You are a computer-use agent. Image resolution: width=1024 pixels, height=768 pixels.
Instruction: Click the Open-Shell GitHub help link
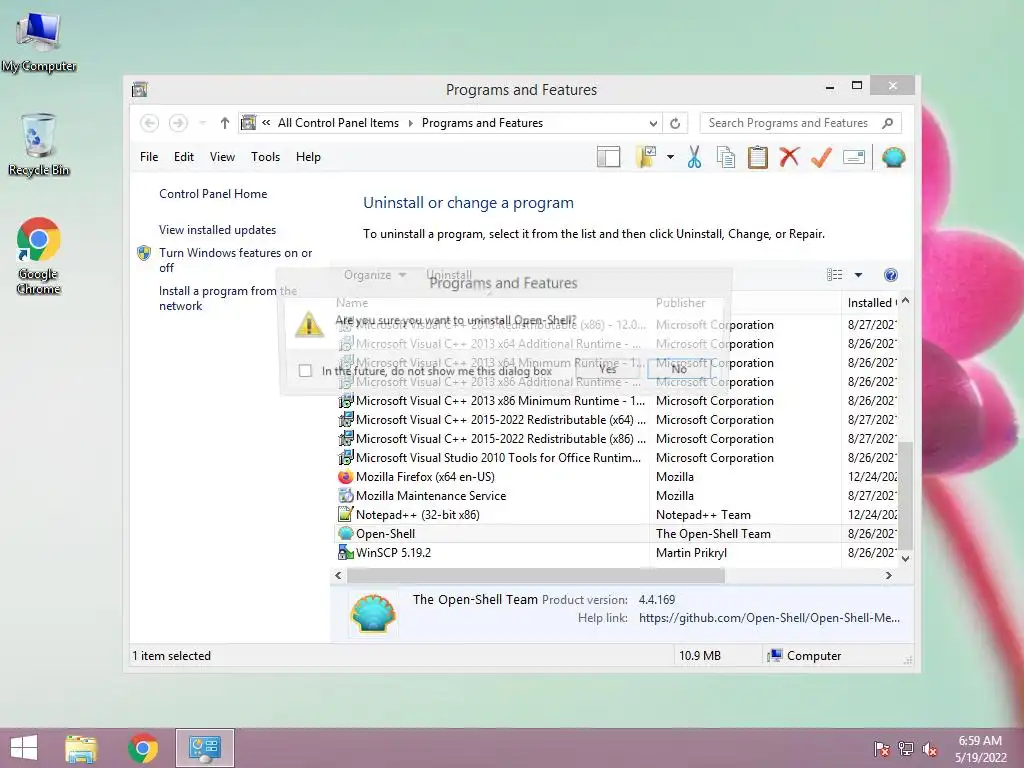click(x=769, y=618)
